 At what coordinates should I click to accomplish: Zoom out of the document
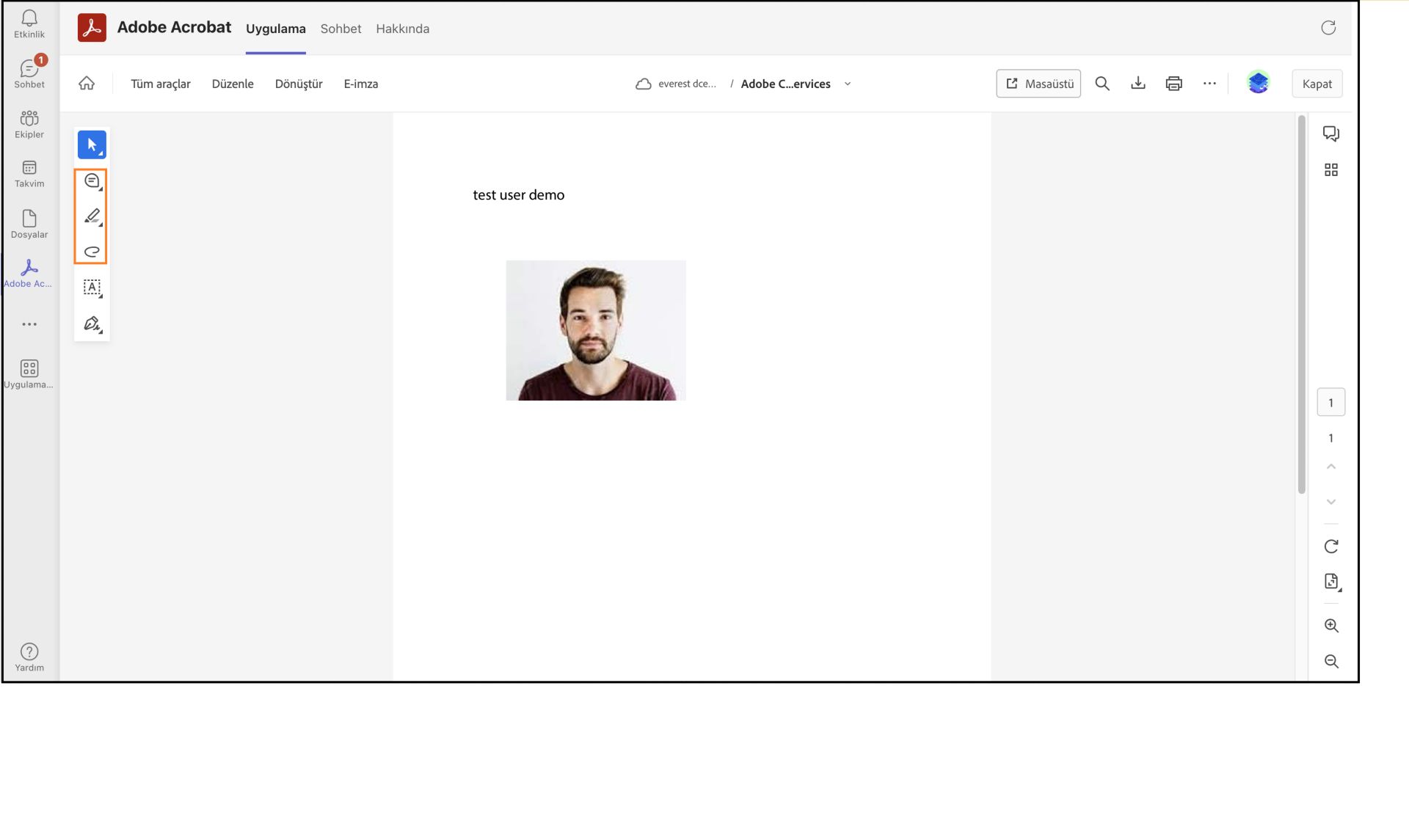tap(1331, 662)
